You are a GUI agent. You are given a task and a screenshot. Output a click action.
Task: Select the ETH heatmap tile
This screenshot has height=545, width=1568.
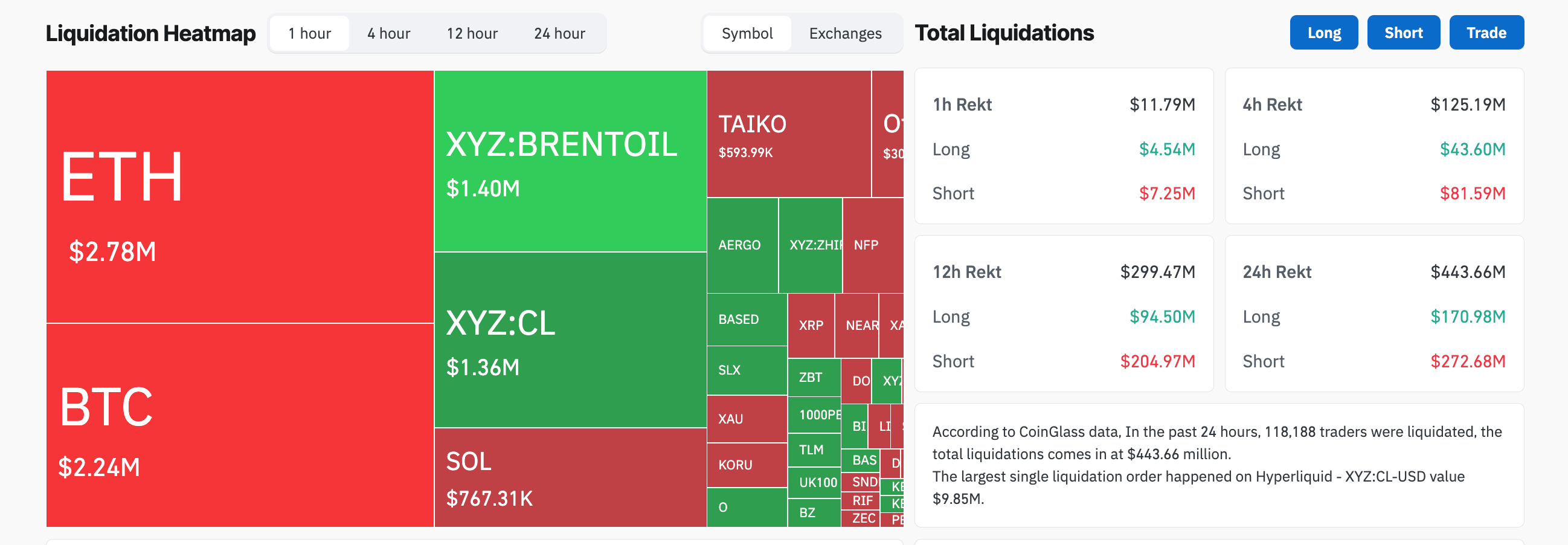240,197
